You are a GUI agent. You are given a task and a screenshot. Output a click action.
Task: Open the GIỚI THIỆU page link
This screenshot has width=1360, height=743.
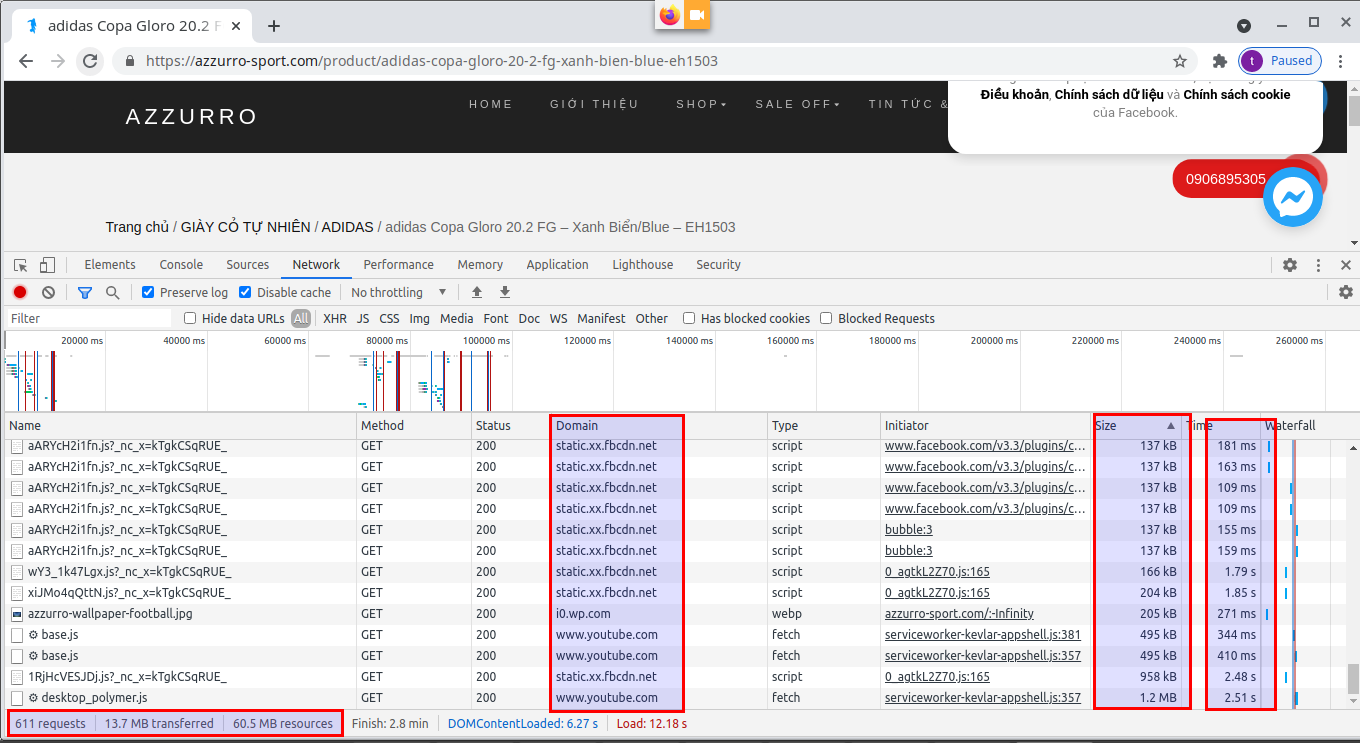(x=594, y=104)
